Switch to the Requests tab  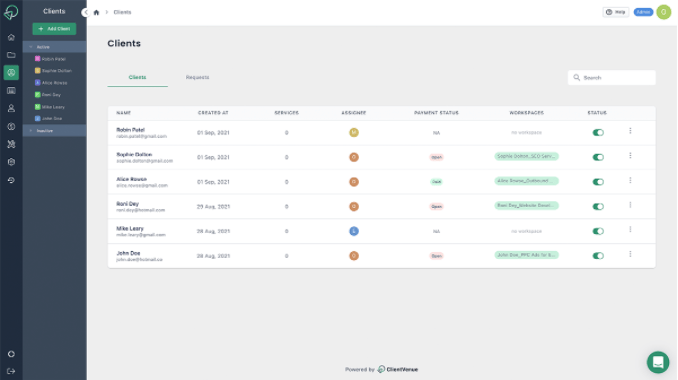[198, 77]
